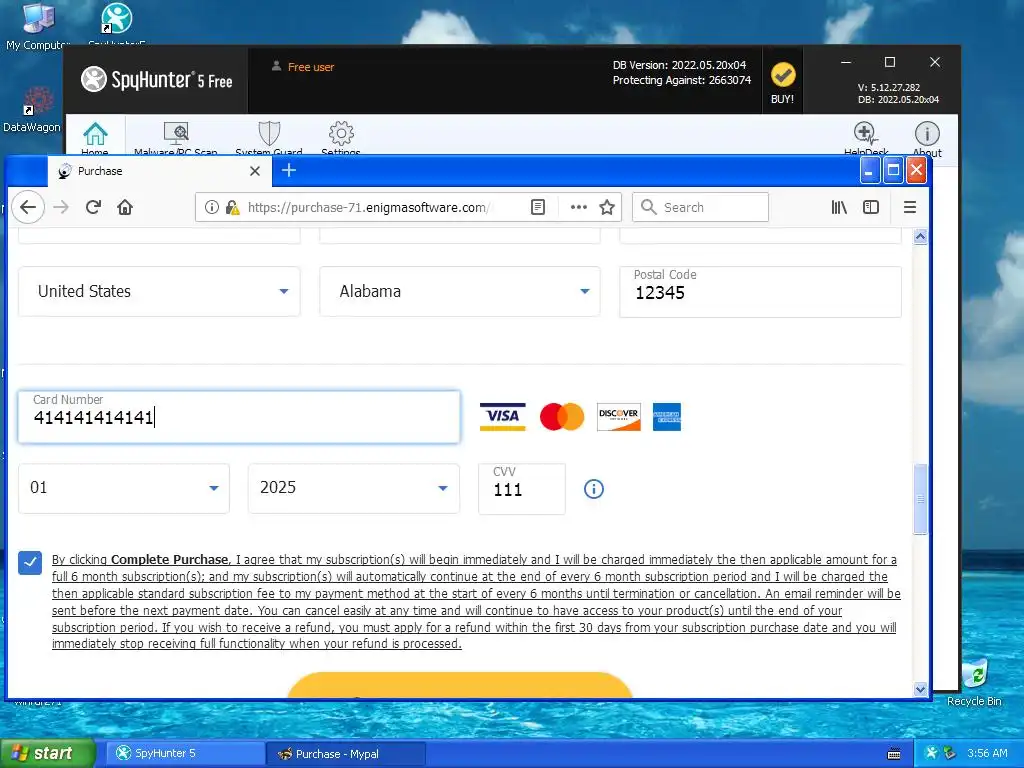
Task: Open expiration month 01 dropdown
Action: (124, 488)
